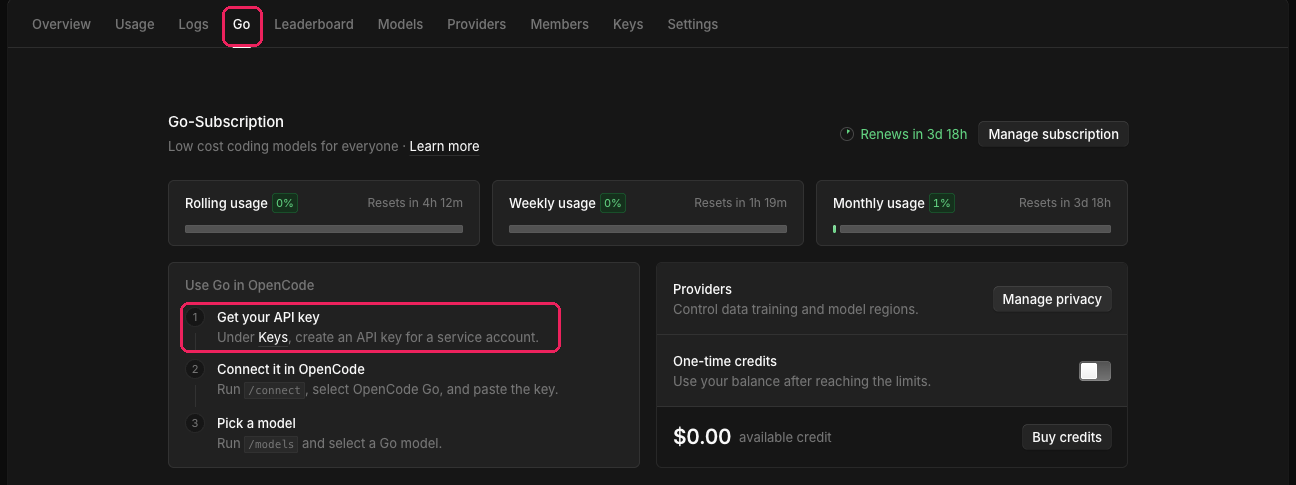Click the "Pick a model" heading
Image resolution: width=1296 pixels, height=485 pixels.
pyautogui.click(x=256, y=423)
